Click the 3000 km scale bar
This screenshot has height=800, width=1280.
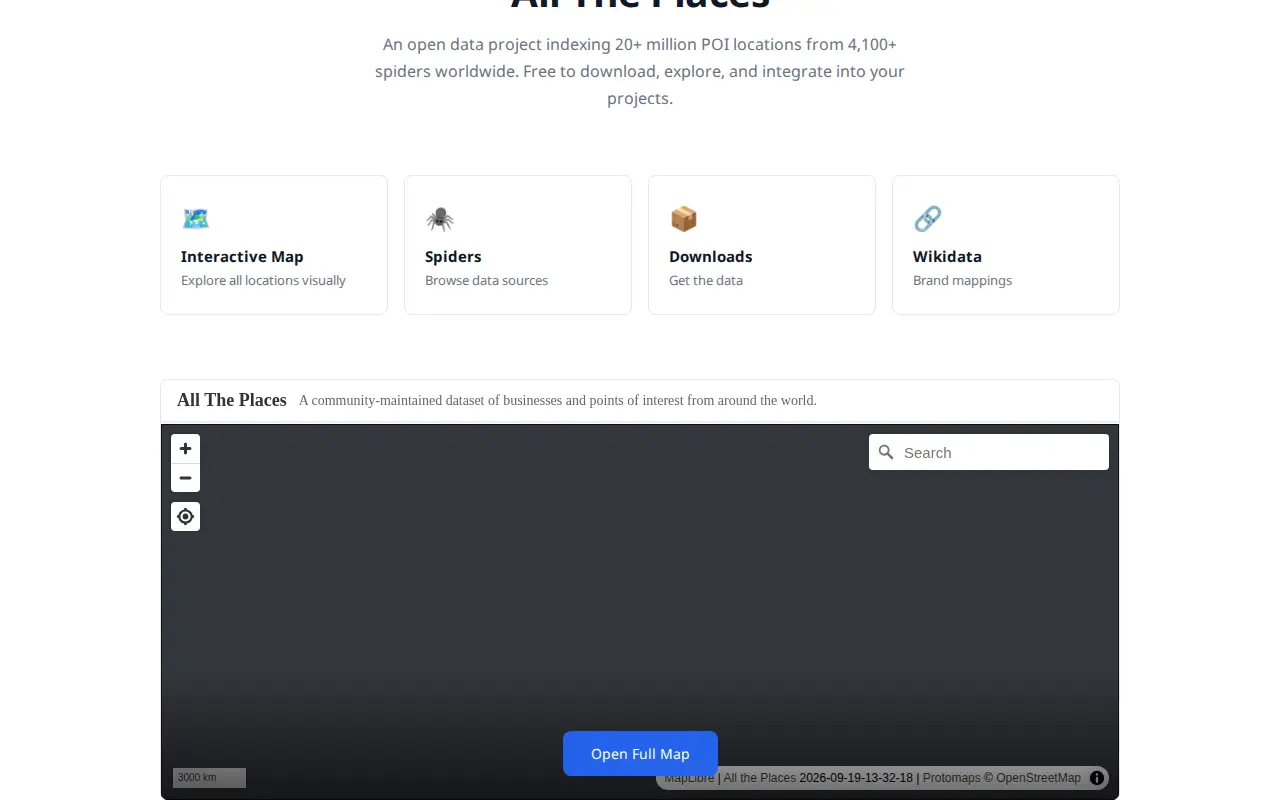[209, 778]
